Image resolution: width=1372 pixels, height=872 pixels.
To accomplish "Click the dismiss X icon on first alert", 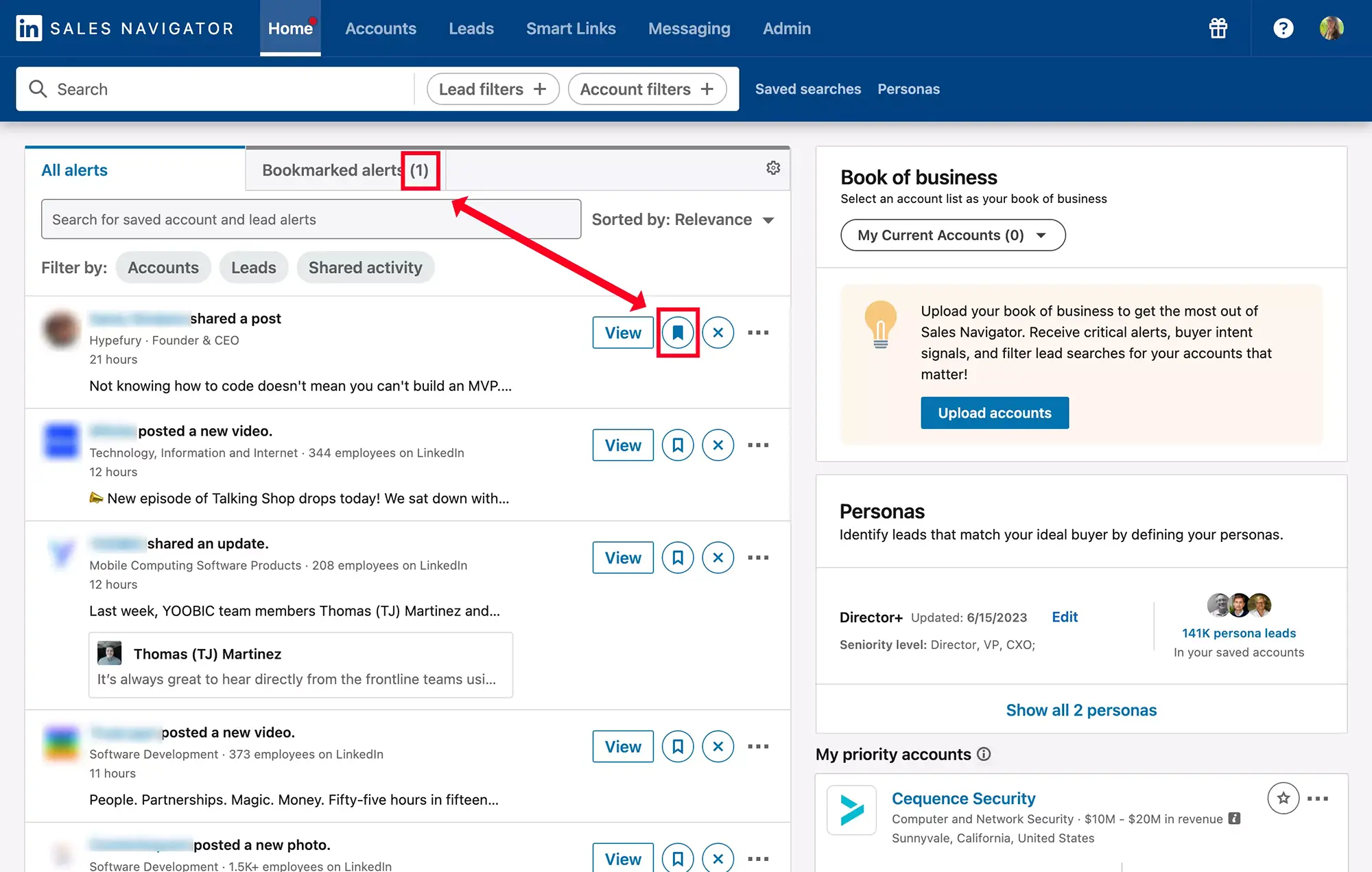I will coord(718,333).
